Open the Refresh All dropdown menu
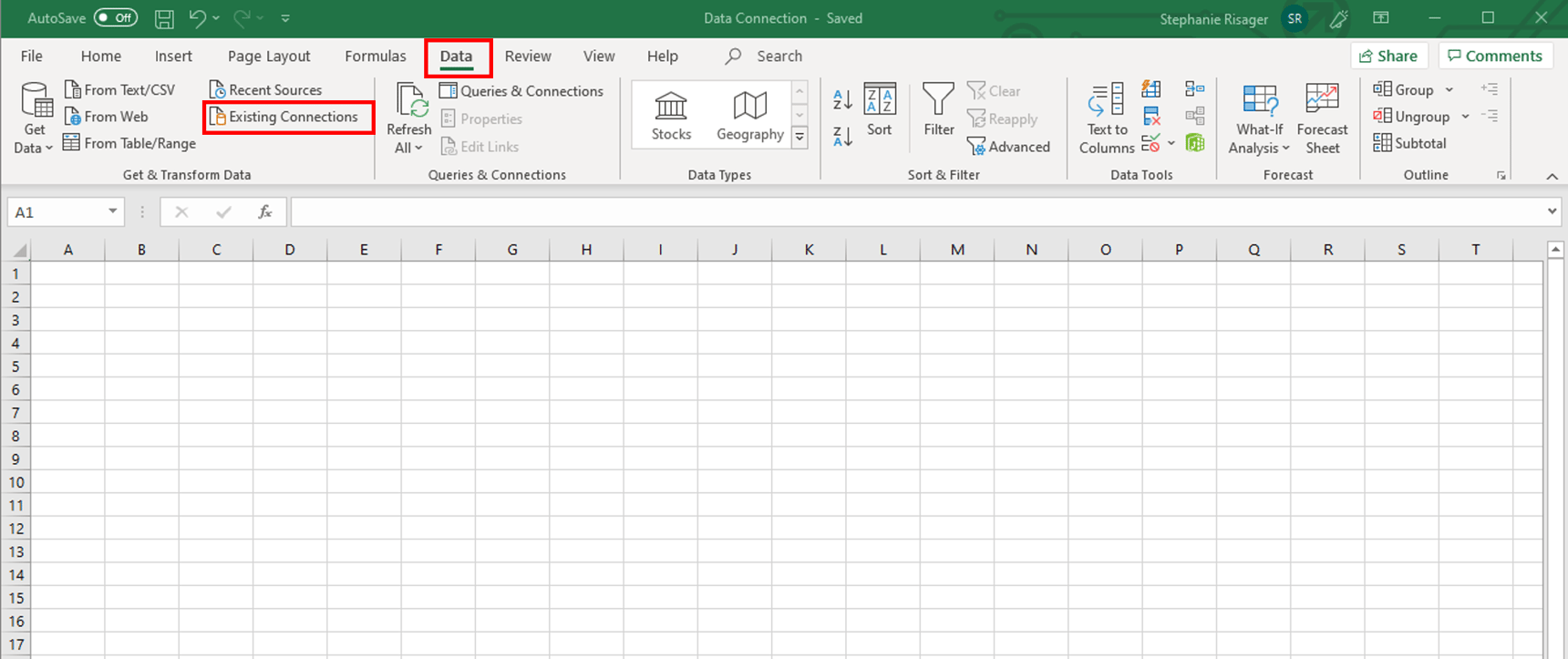 [408, 148]
